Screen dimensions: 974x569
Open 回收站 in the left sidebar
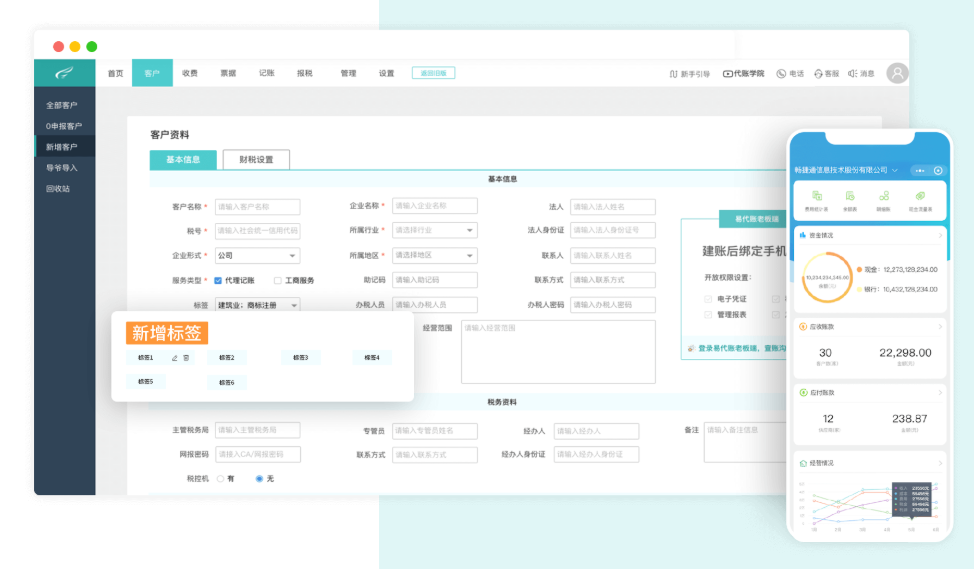coord(60,188)
